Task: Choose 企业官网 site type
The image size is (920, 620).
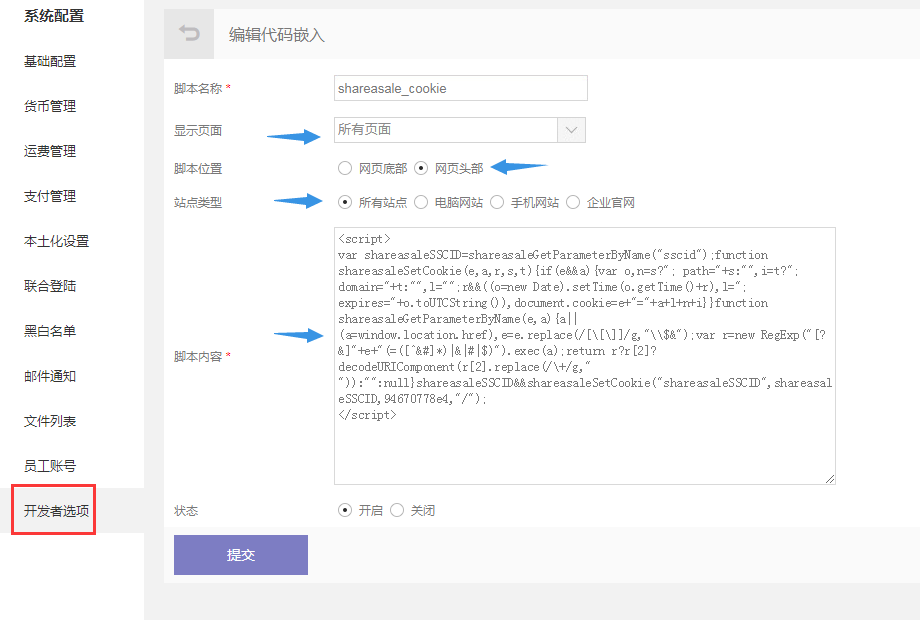Action: (573, 202)
